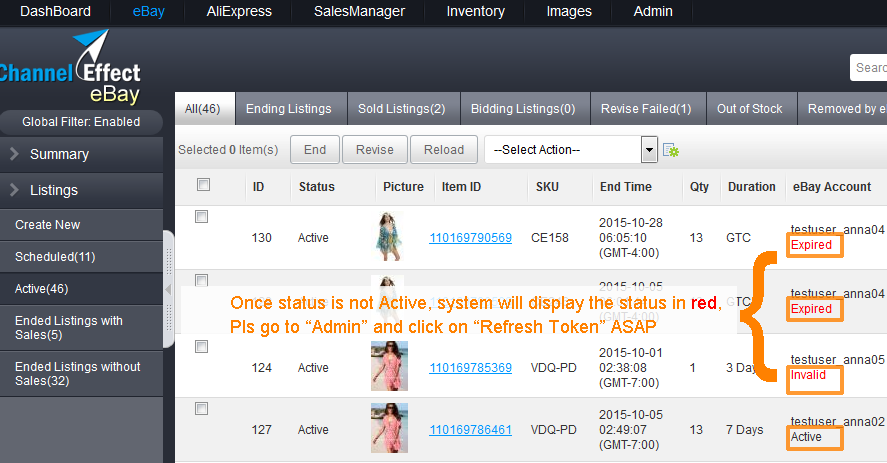This screenshot has width=887, height=463.
Task: Select Create New in sidebar
Action: coord(81,225)
